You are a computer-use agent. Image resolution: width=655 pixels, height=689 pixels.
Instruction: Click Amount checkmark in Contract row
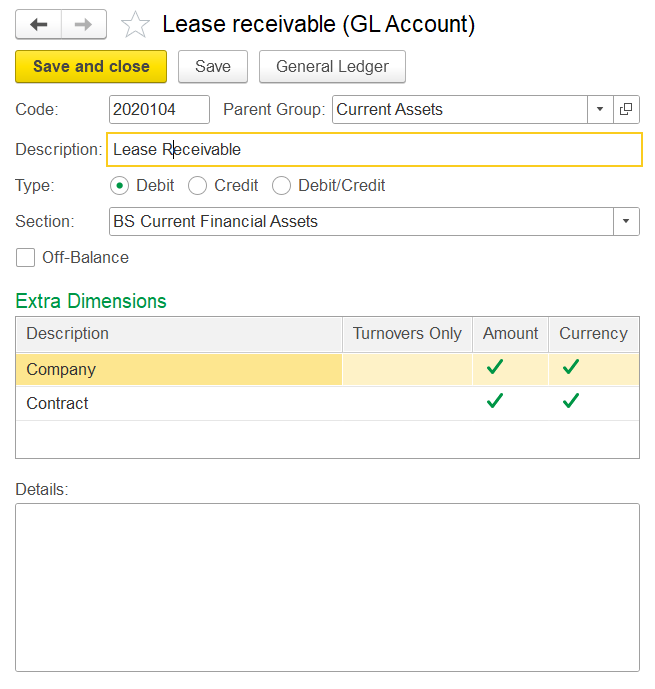494,402
